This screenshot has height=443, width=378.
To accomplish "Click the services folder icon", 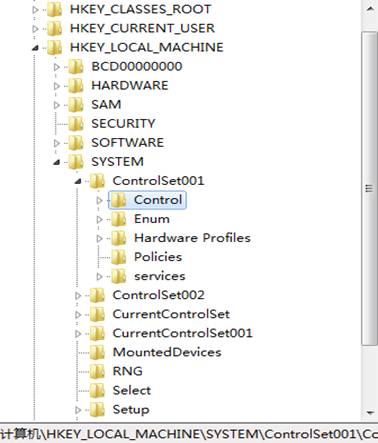I will 118,276.
